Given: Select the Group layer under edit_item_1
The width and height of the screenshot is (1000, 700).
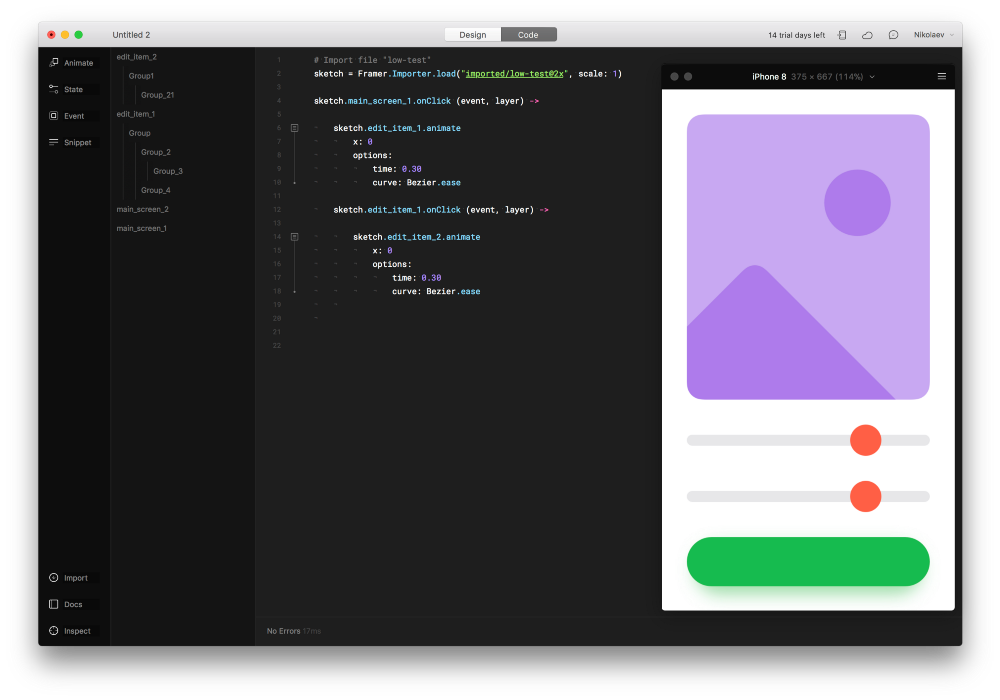Looking at the screenshot, I should point(140,133).
